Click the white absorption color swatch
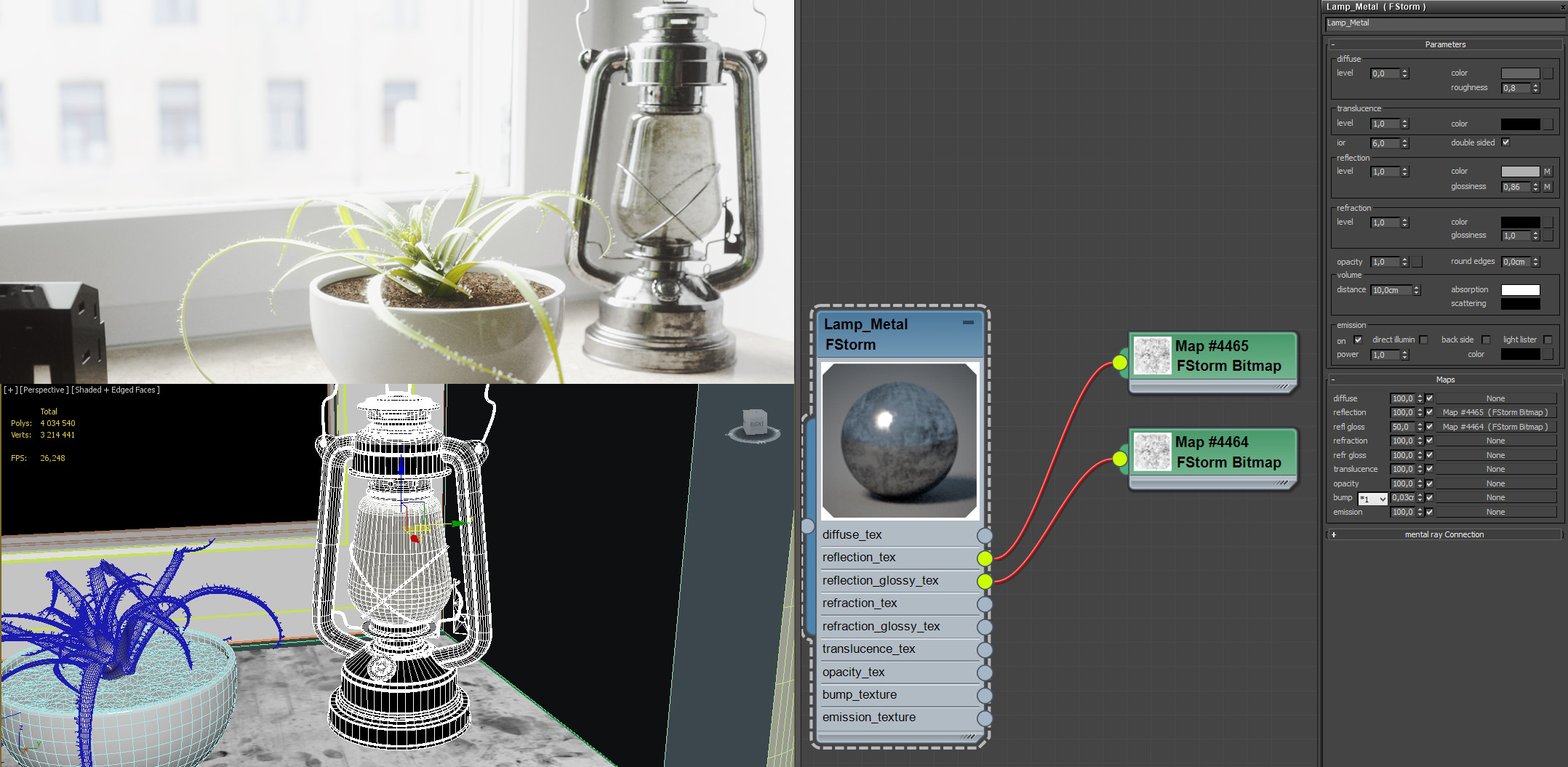The width and height of the screenshot is (1568, 767). tap(1520, 290)
